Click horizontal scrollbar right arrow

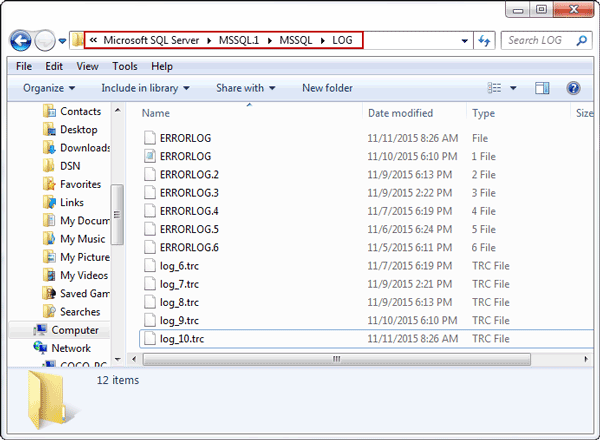point(586,359)
